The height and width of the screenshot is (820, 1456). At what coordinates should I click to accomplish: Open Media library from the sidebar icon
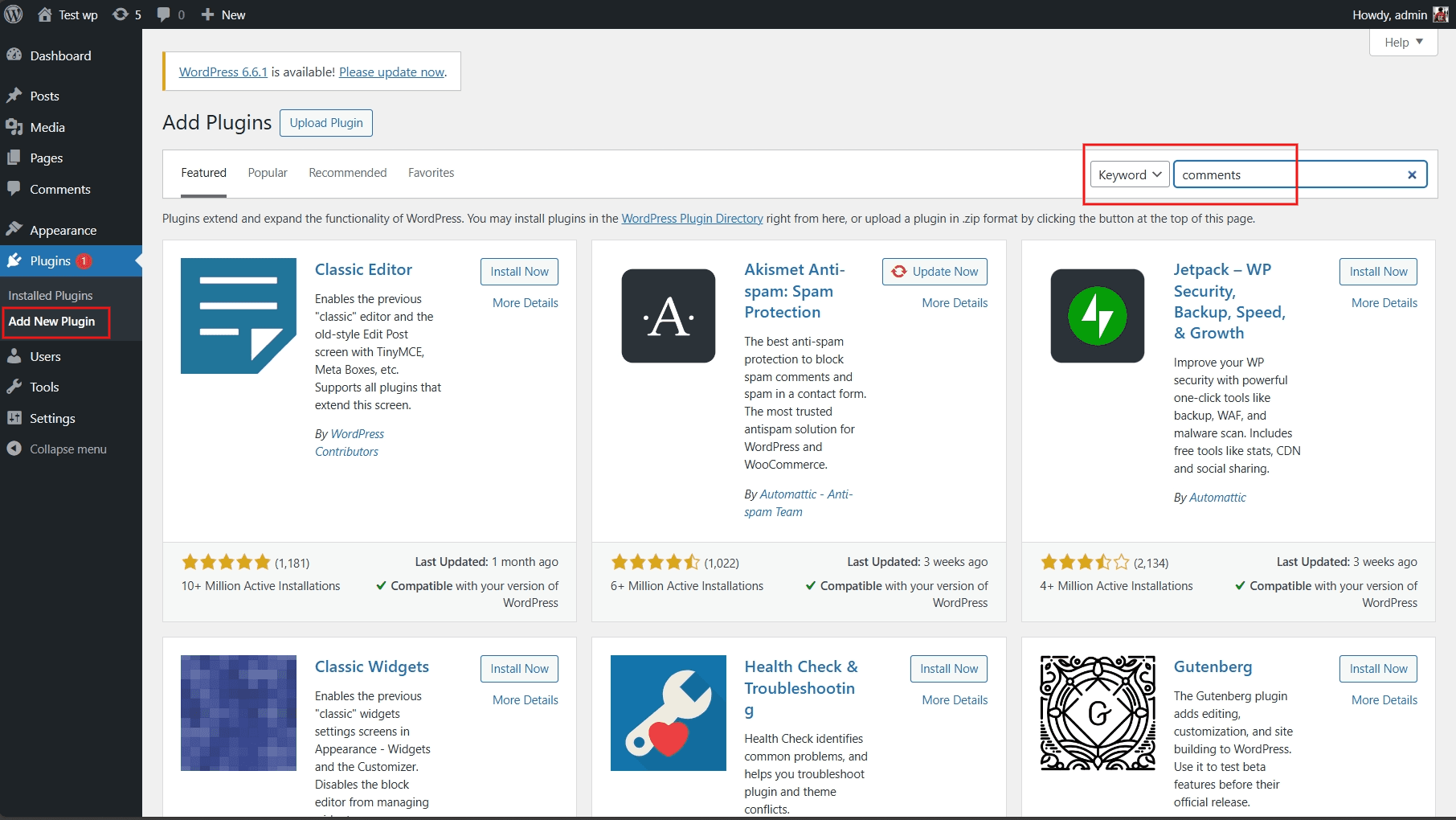14,126
